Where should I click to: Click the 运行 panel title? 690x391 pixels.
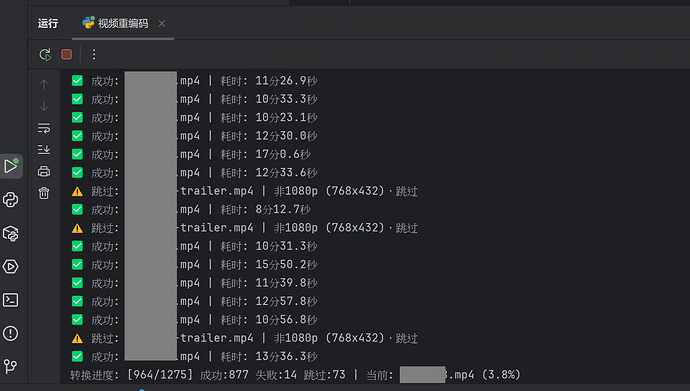(48, 23)
